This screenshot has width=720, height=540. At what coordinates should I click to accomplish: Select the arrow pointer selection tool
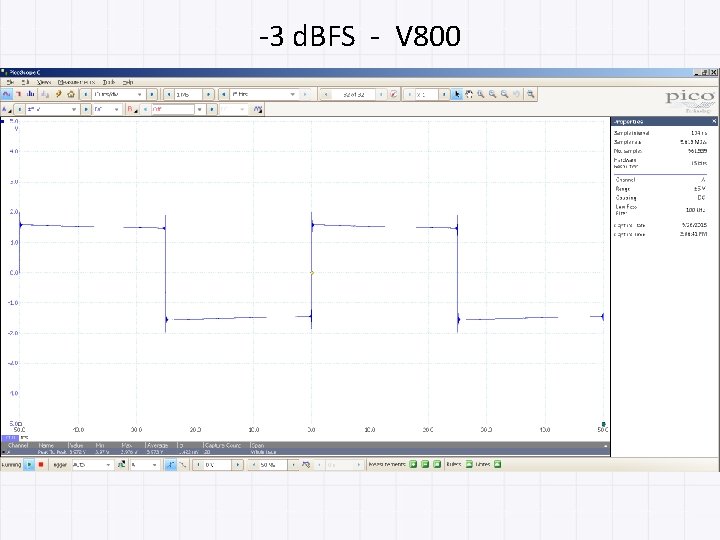pyautogui.click(x=457, y=94)
